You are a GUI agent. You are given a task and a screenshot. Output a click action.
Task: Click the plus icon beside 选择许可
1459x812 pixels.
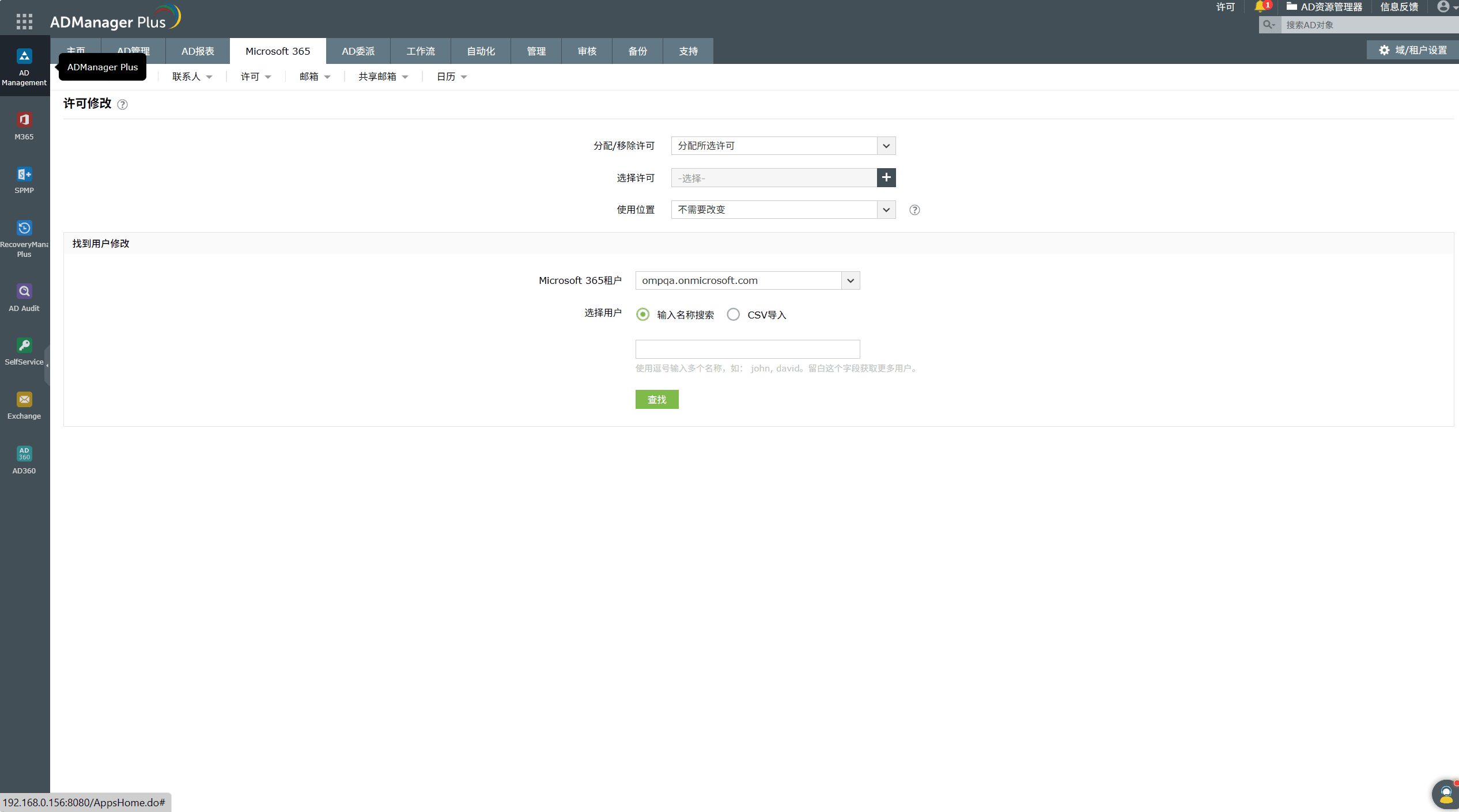tap(886, 178)
